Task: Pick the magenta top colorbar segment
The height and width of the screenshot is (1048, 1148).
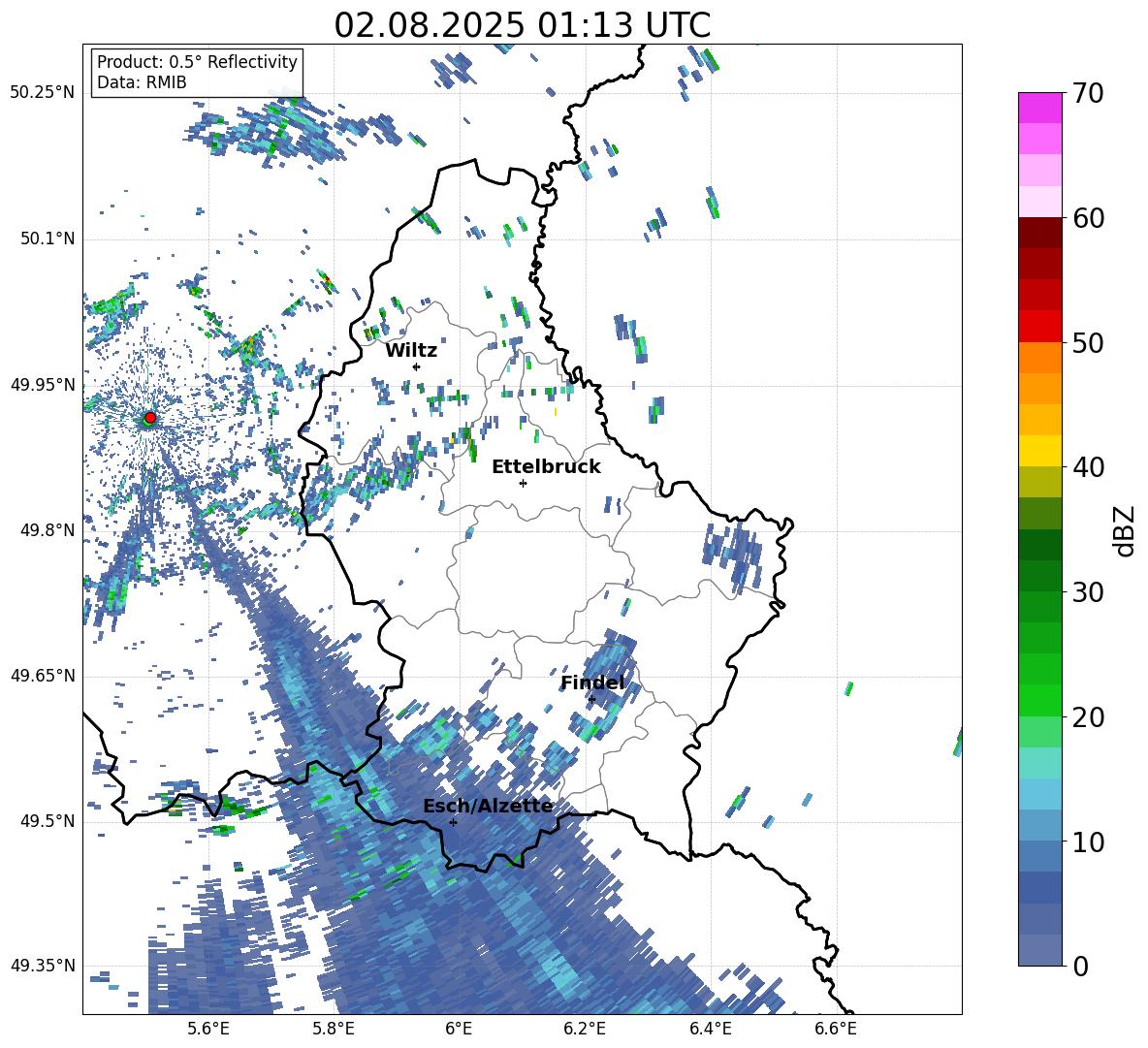Action: pyautogui.click(x=1039, y=109)
